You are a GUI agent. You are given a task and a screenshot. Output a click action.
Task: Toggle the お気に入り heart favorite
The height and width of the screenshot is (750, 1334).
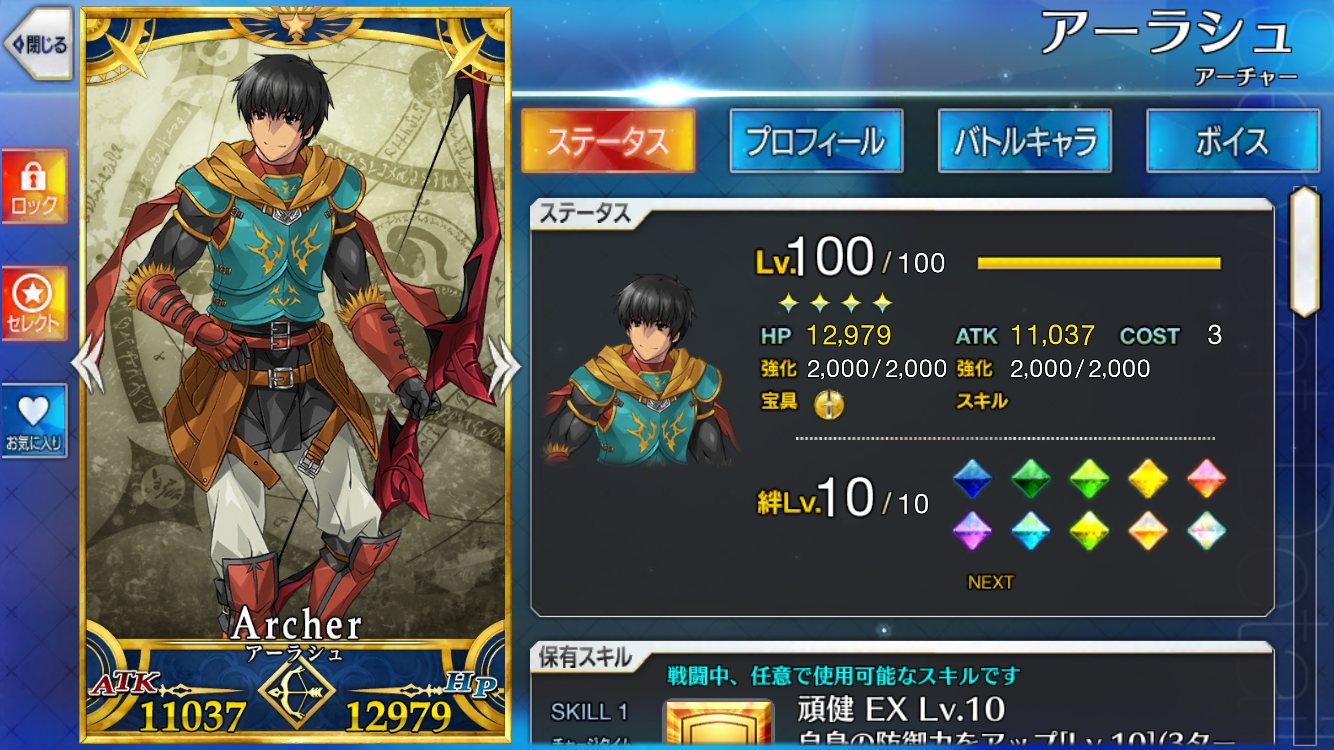pyautogui.click(x=35, y=421)
